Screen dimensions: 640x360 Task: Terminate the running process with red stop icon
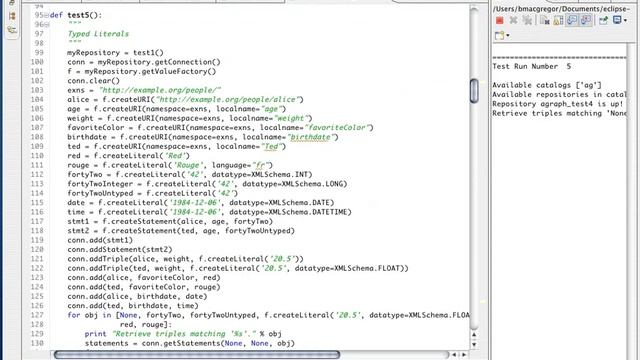499,20
